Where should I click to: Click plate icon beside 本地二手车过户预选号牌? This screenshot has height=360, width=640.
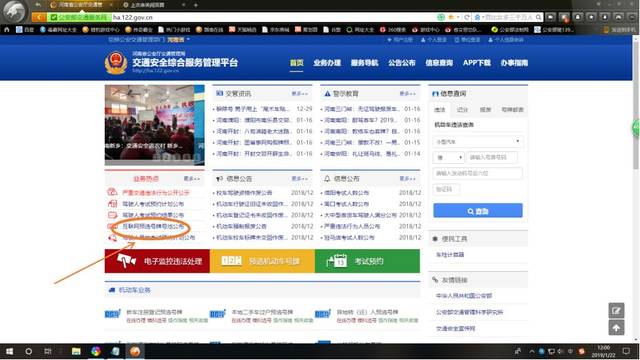click(218, 314)
